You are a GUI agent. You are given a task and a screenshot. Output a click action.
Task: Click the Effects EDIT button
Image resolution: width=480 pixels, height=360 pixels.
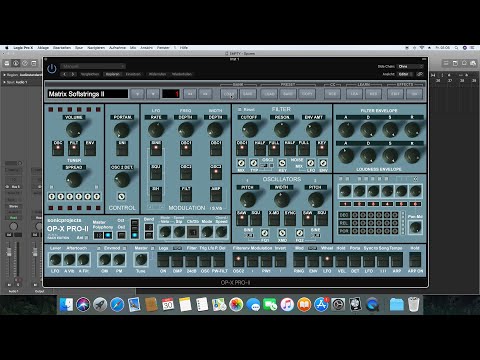point(395,94)
